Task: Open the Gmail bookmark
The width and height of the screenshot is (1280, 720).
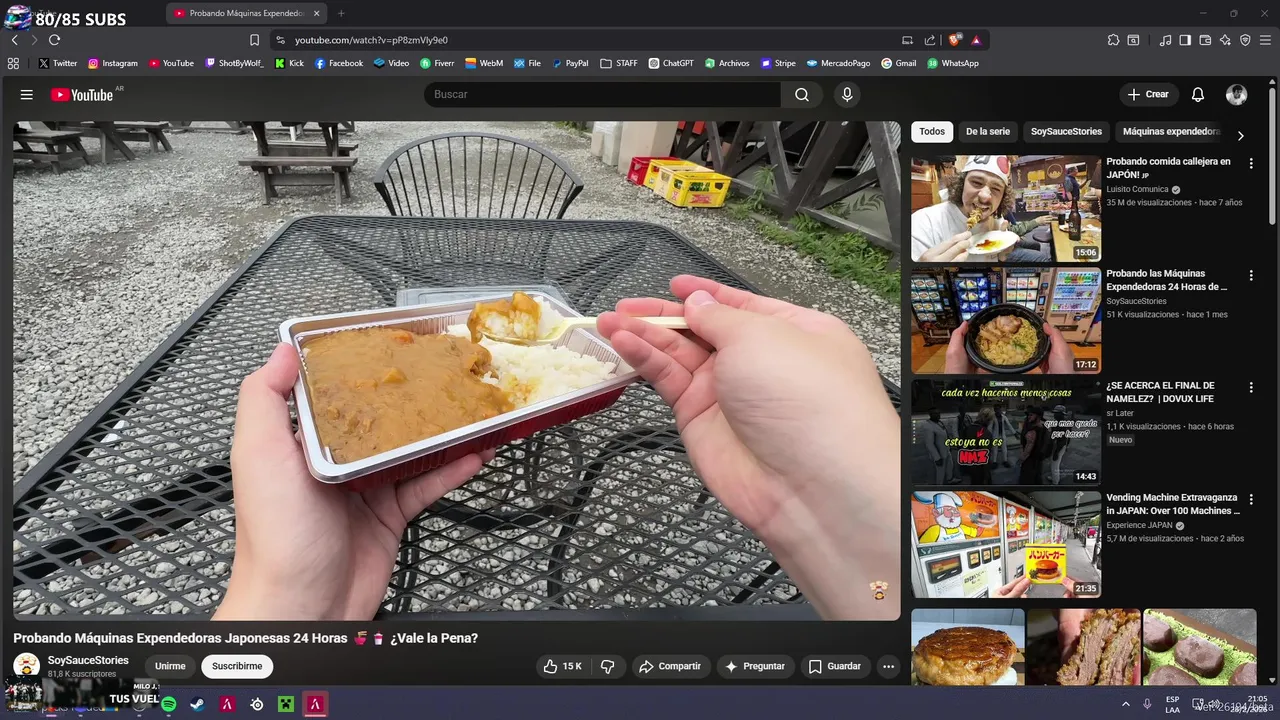Action: coord(898,63)
